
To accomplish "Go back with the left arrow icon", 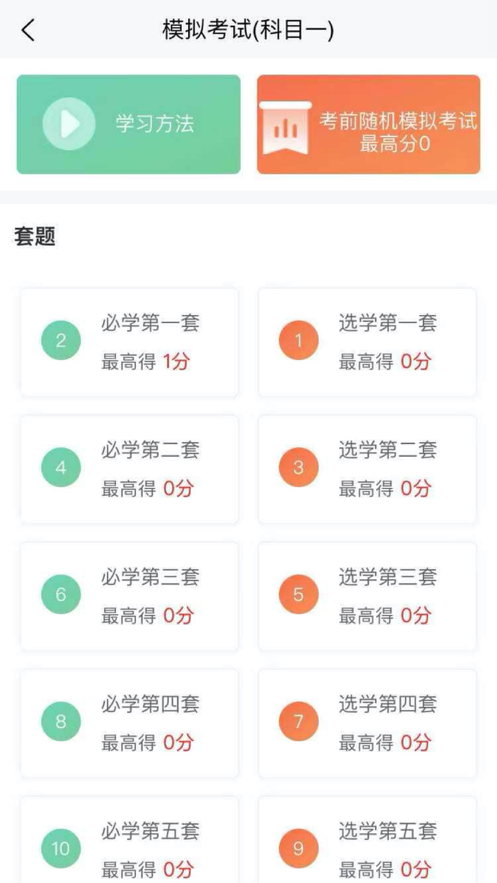I will tap(28, 30).
